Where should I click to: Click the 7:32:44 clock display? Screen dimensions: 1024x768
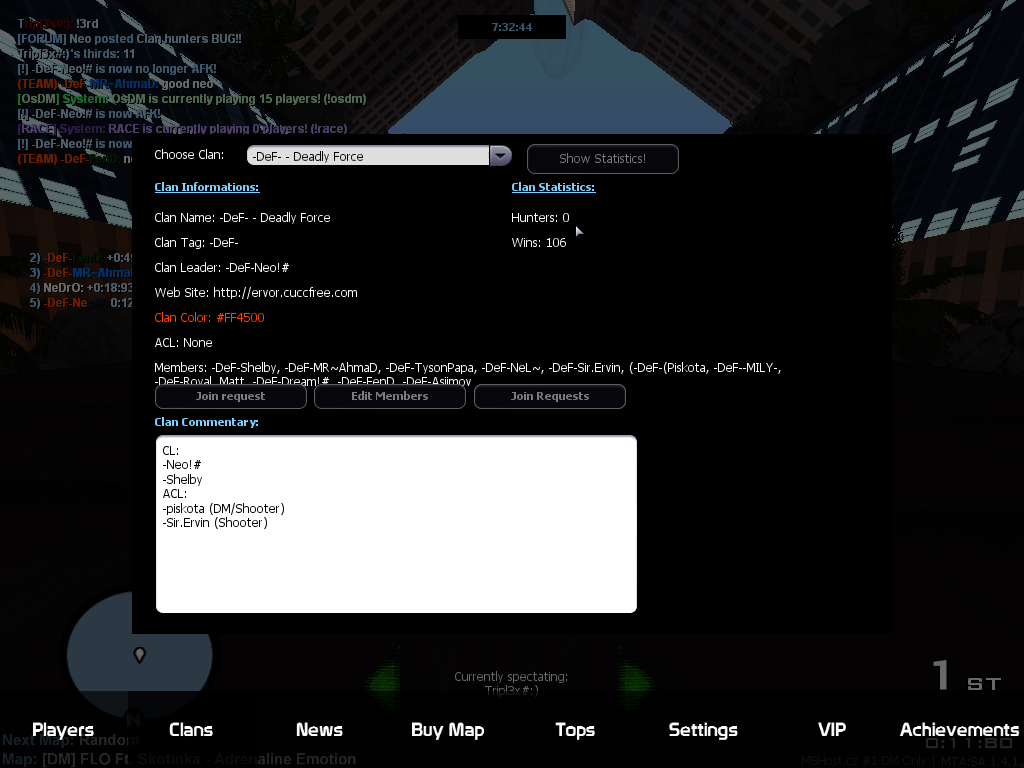click(512, 27)
